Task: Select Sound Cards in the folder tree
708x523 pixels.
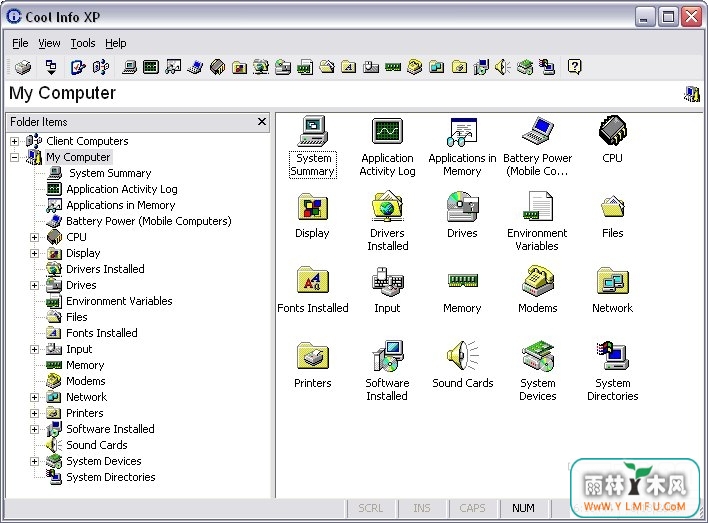Action: click(97, 445)
